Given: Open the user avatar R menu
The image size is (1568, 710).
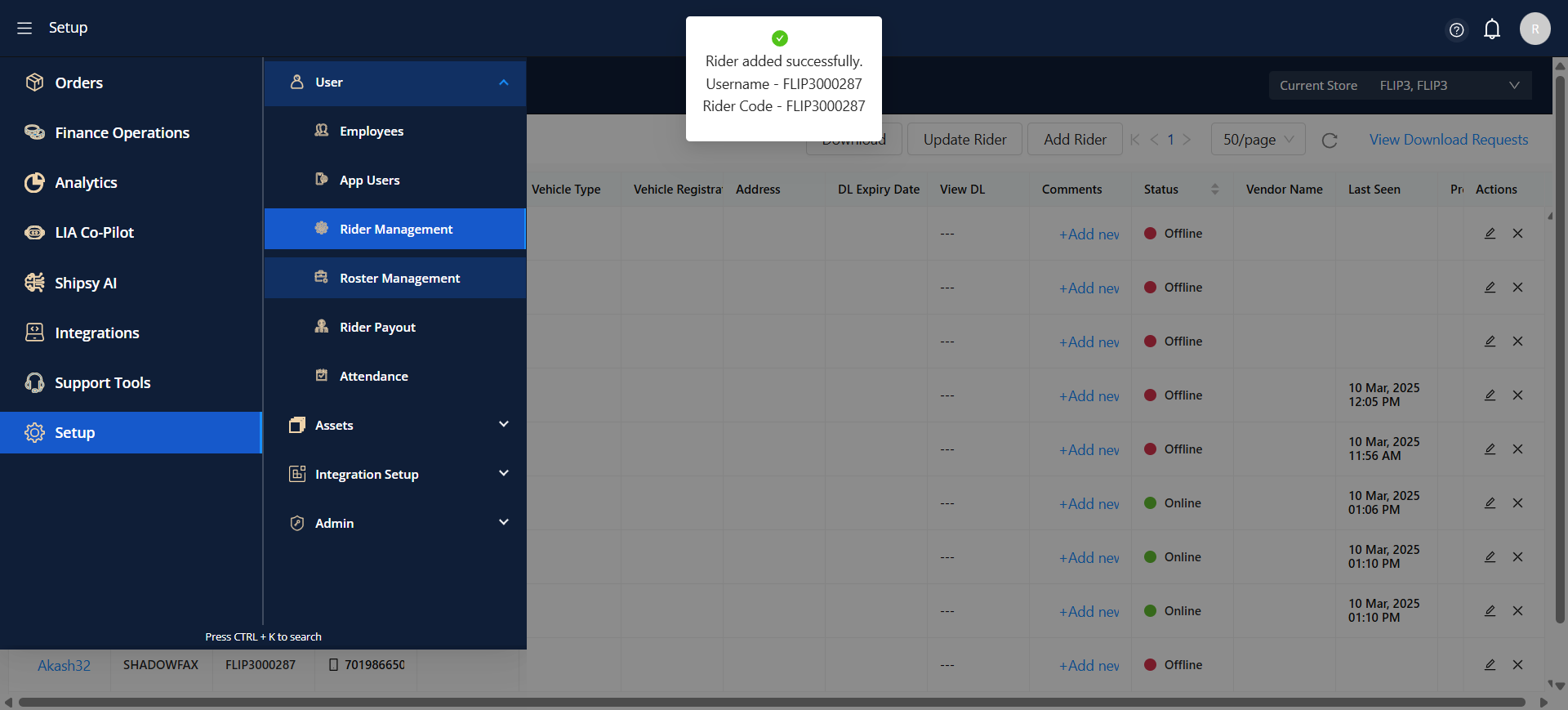Looking at the screenshot, I should click(1535, 29).
